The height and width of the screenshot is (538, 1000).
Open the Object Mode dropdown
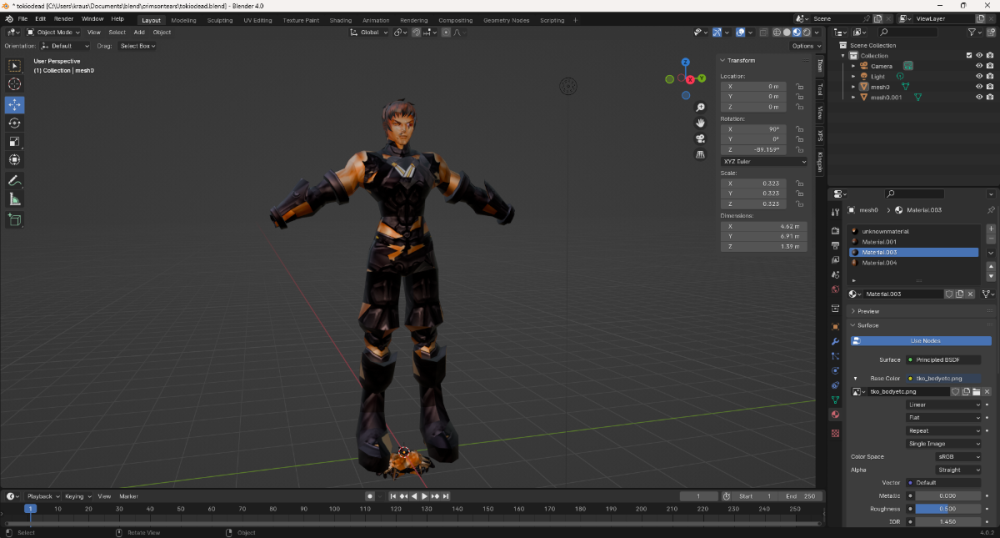click(x=56, y=32)
